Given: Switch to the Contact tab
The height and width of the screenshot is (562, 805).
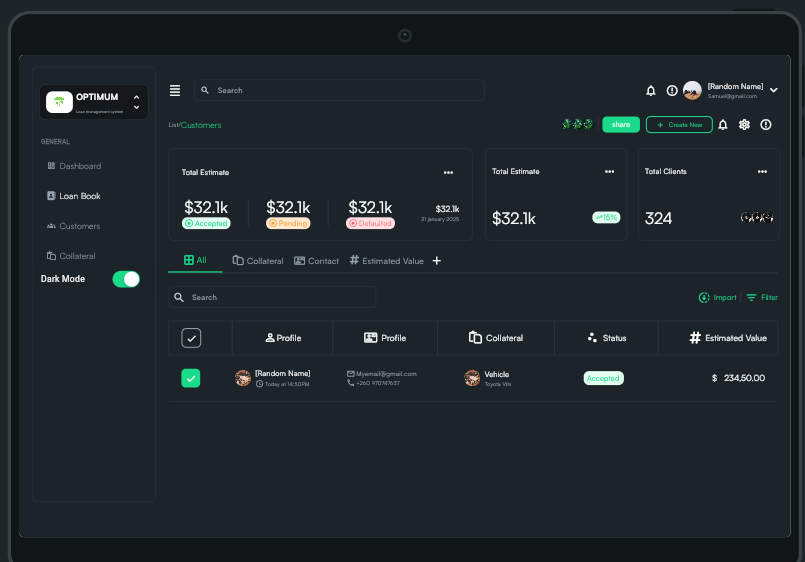Looking at the screenshot, I should 316,261.
